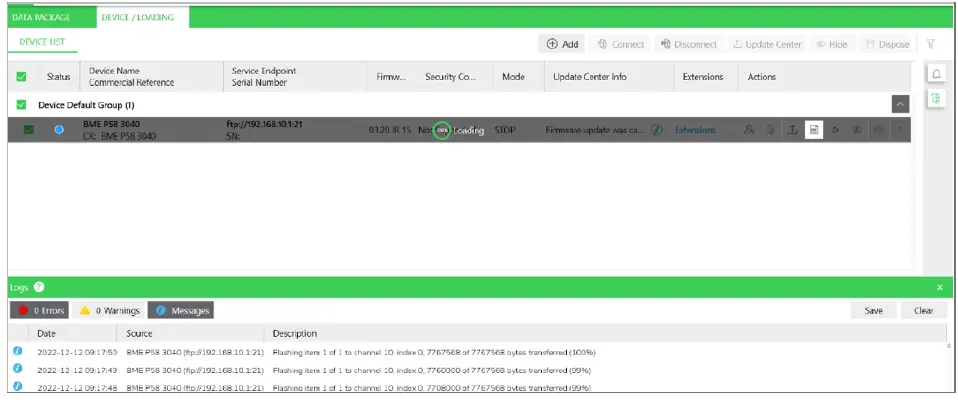Toggle the 0 Warnings log filter
This screenshot has width=958, height=400.
(109, 310)
